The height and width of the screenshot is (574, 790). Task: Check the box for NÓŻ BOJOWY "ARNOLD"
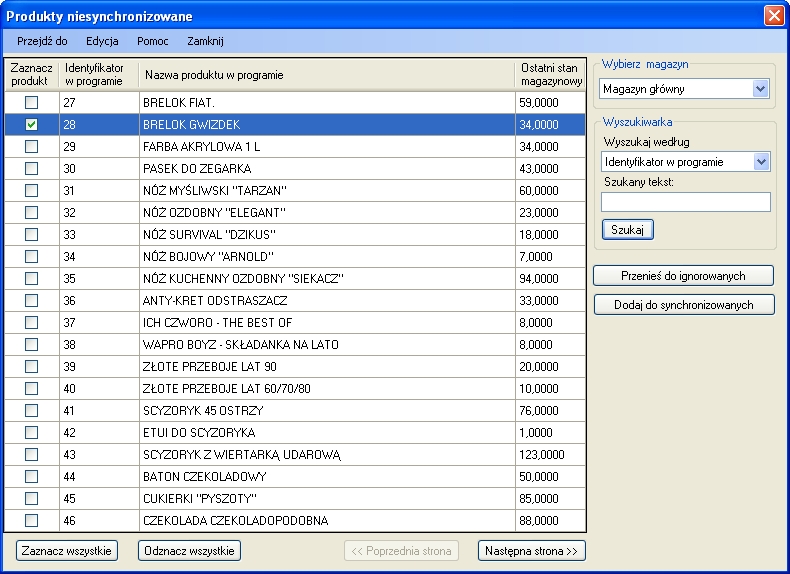tap(31, 257)
